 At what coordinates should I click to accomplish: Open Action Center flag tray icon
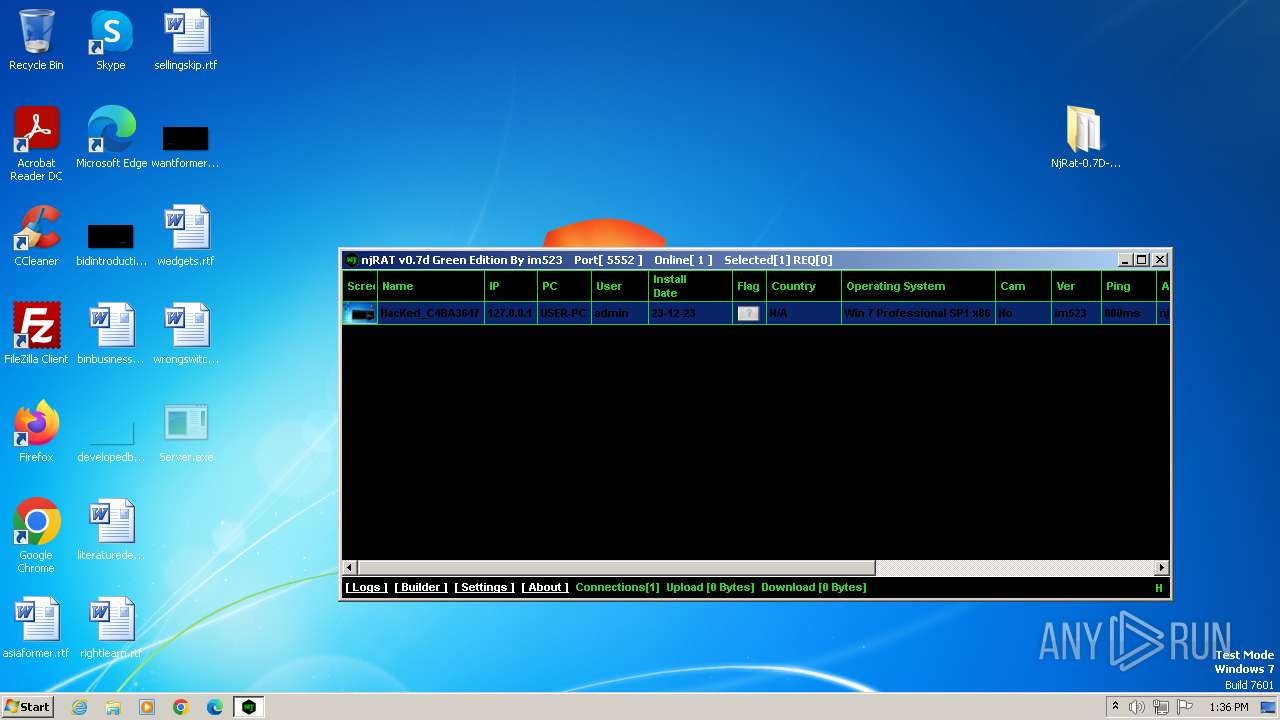pyautogui.click(x=1185, y=707)
